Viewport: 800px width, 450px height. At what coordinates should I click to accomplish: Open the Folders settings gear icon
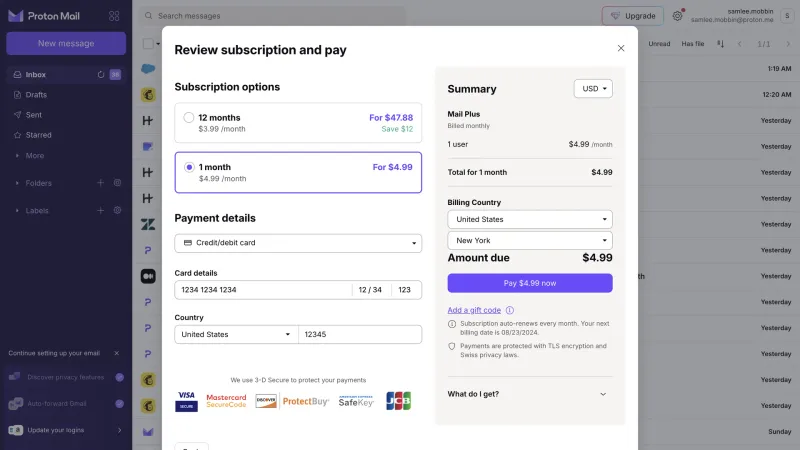click(x=117, y=183)
